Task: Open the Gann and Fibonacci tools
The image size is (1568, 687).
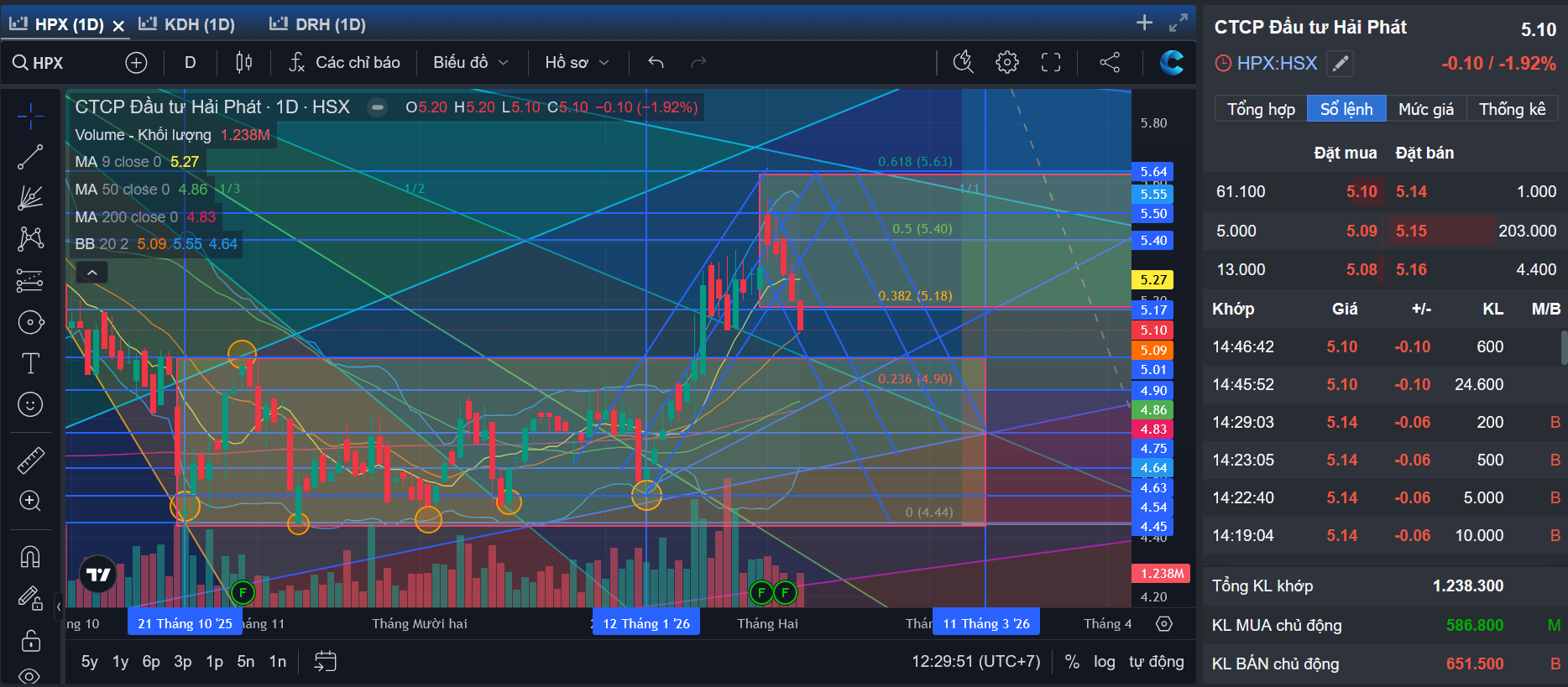Action: point(30,198)
